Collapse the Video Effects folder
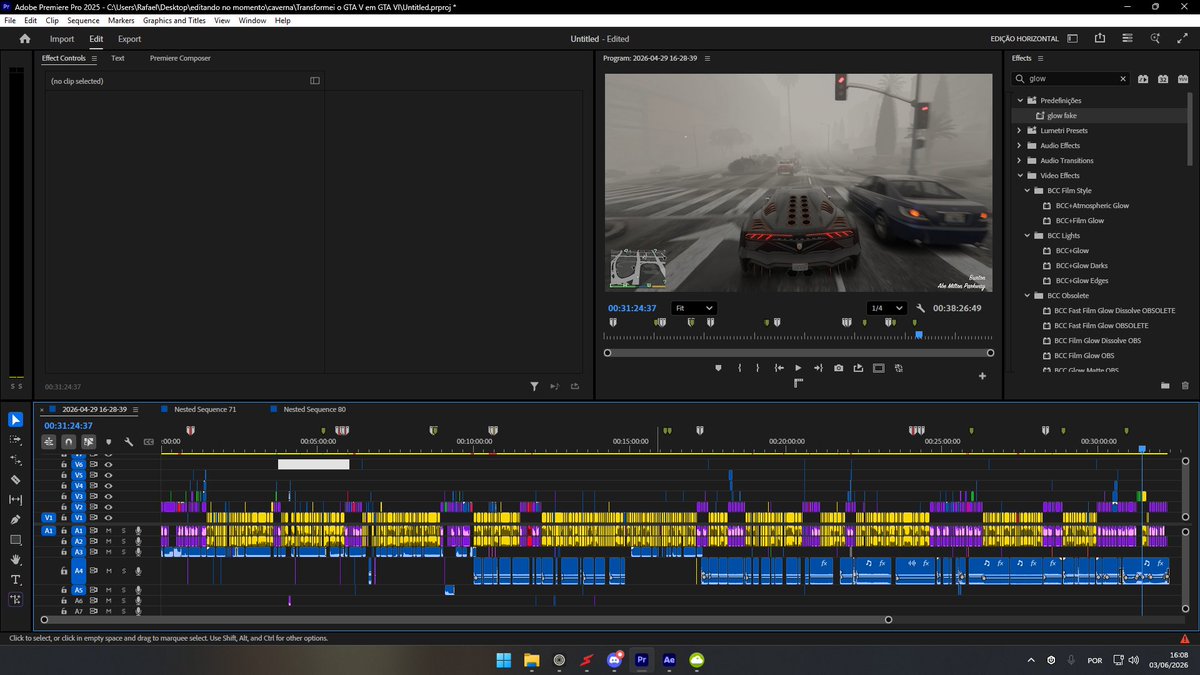Viewport: 1200px width, 675px height. coord(1019,175)
